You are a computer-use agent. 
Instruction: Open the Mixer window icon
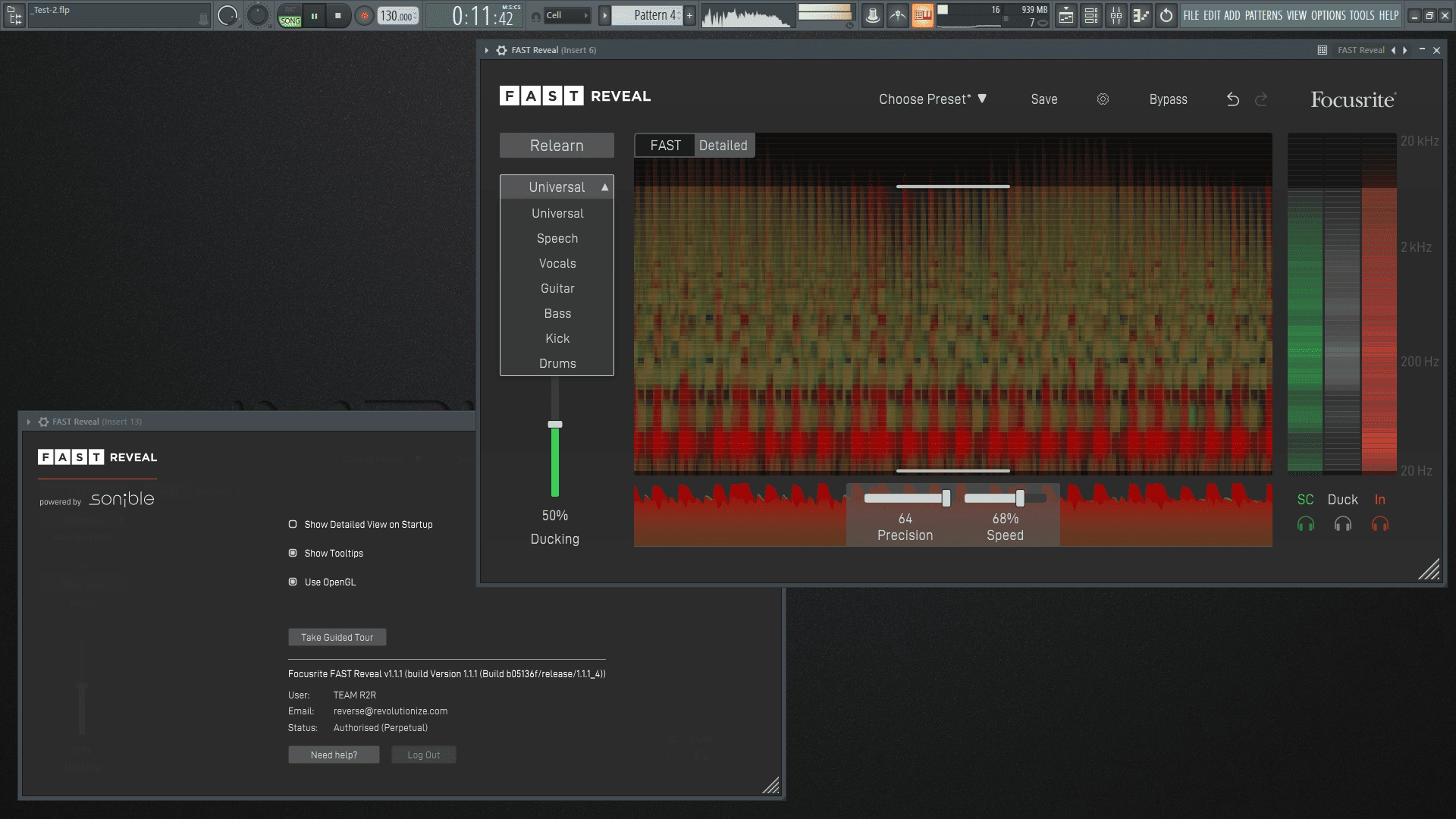(x=1116, y=15)
